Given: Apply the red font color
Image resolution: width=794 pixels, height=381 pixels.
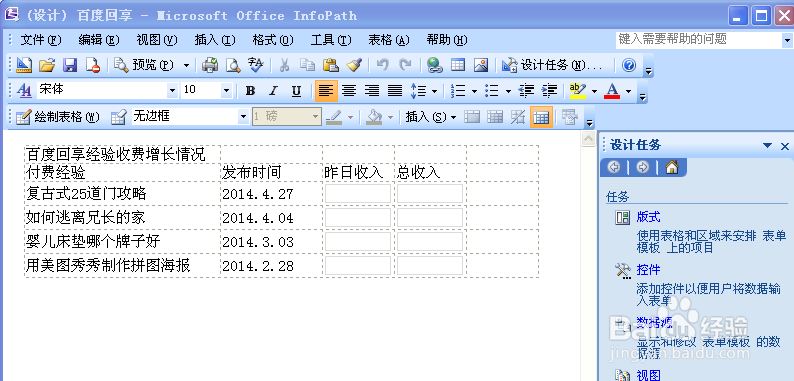Looking at the screenshot, I should (x=612, y=91).
